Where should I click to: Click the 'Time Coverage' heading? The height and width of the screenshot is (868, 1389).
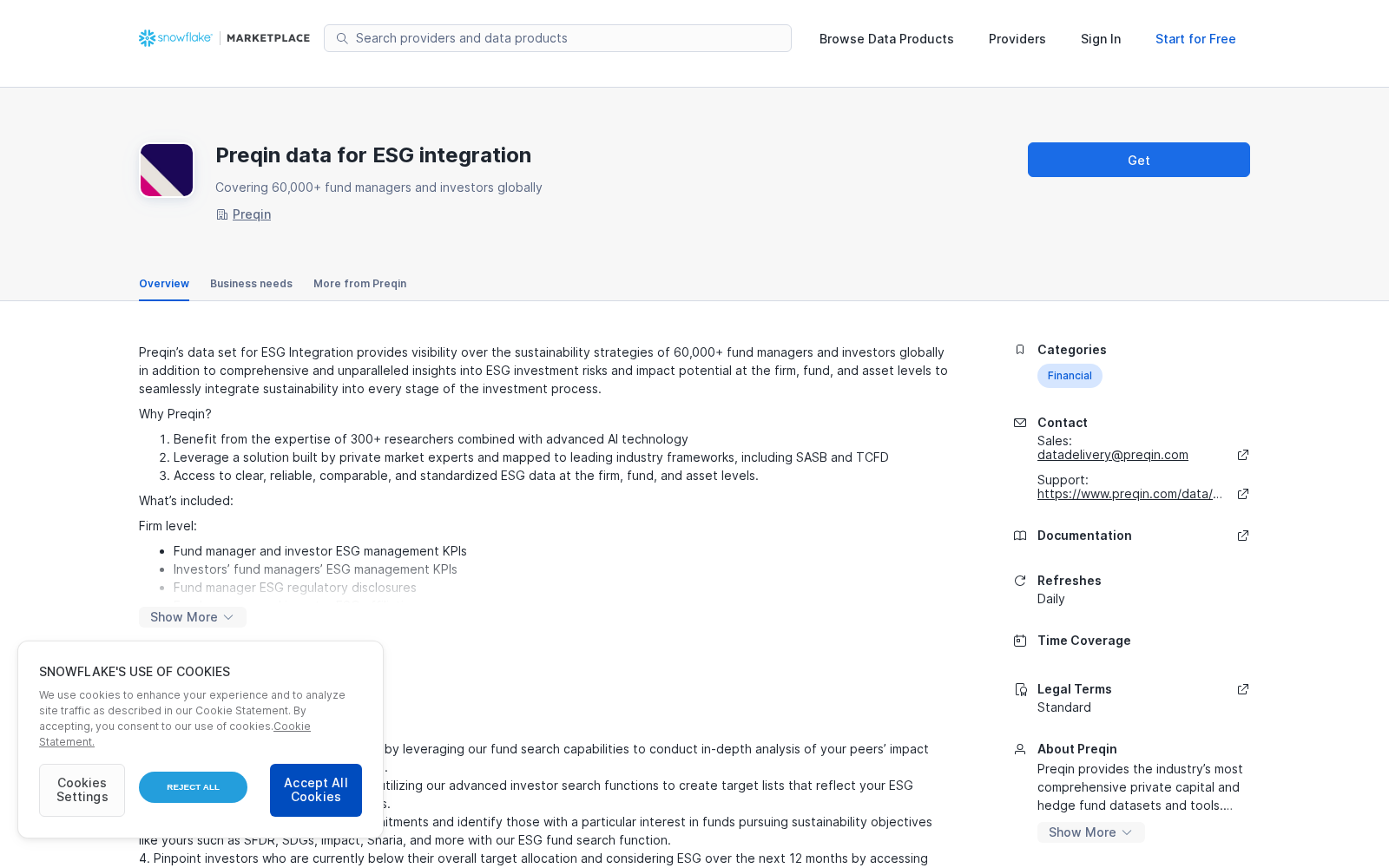click(x=1083, y=641)
